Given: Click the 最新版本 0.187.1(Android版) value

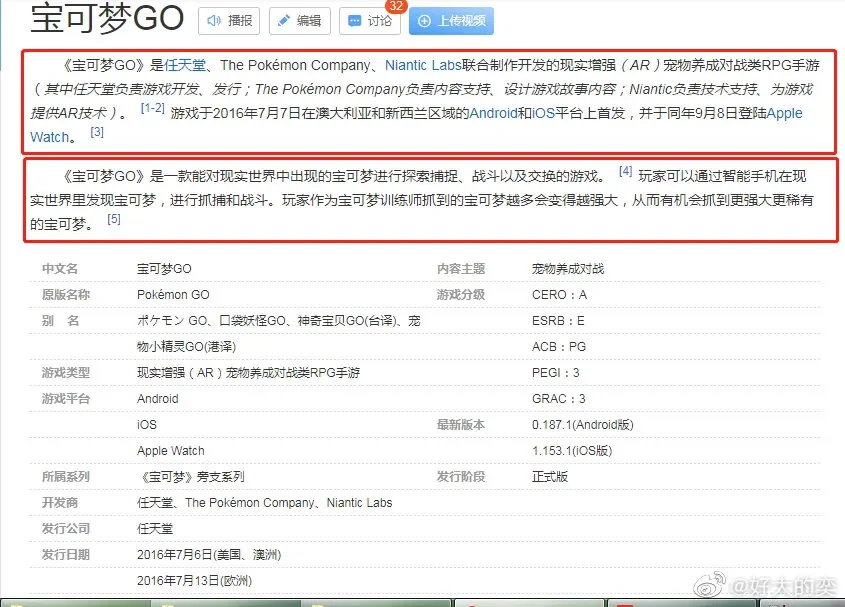Looking at the screenshot, I should click(582, 425).
